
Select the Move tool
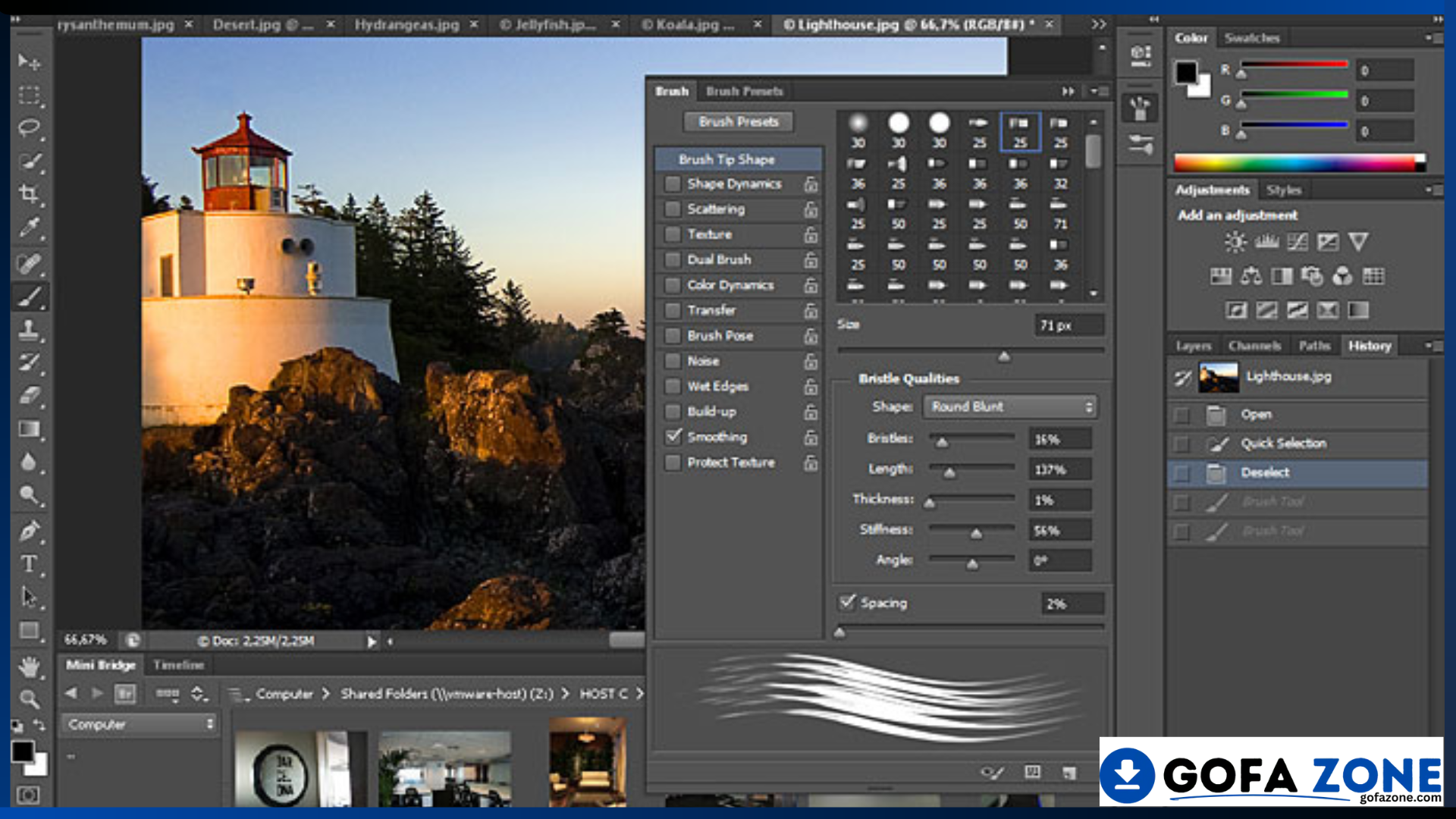tap(29, 61)
